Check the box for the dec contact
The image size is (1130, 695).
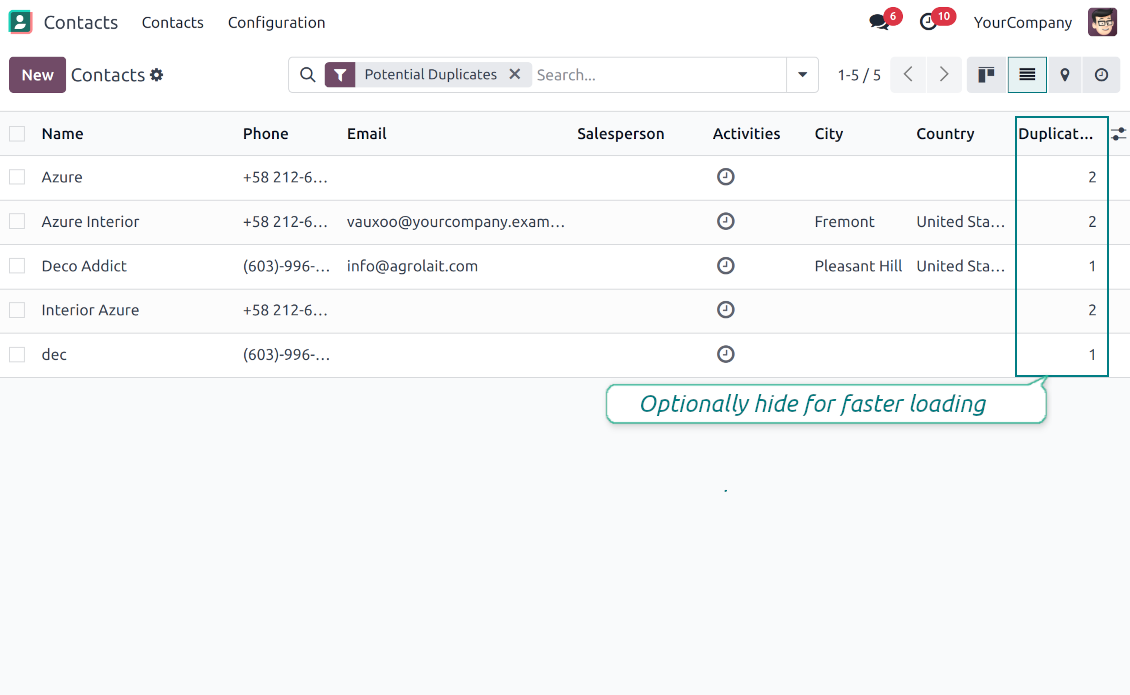tap(17, 354)
